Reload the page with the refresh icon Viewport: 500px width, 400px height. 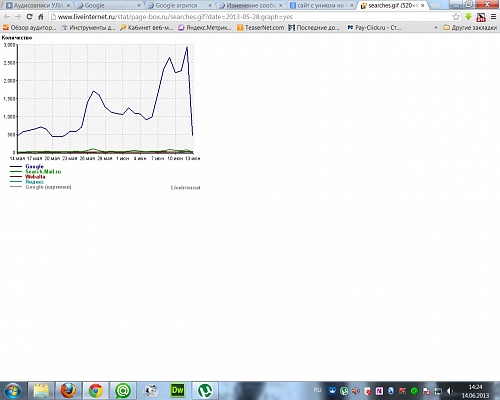point(29,17)
